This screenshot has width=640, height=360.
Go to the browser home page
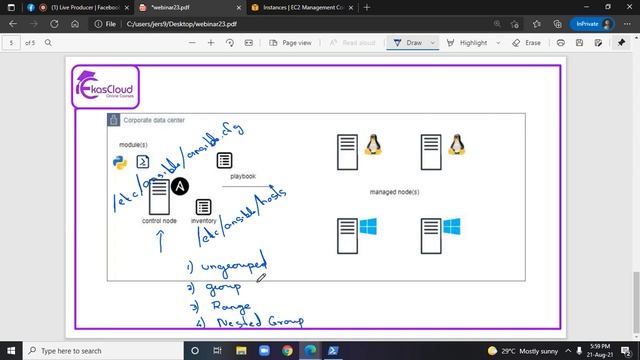[75, 24]
